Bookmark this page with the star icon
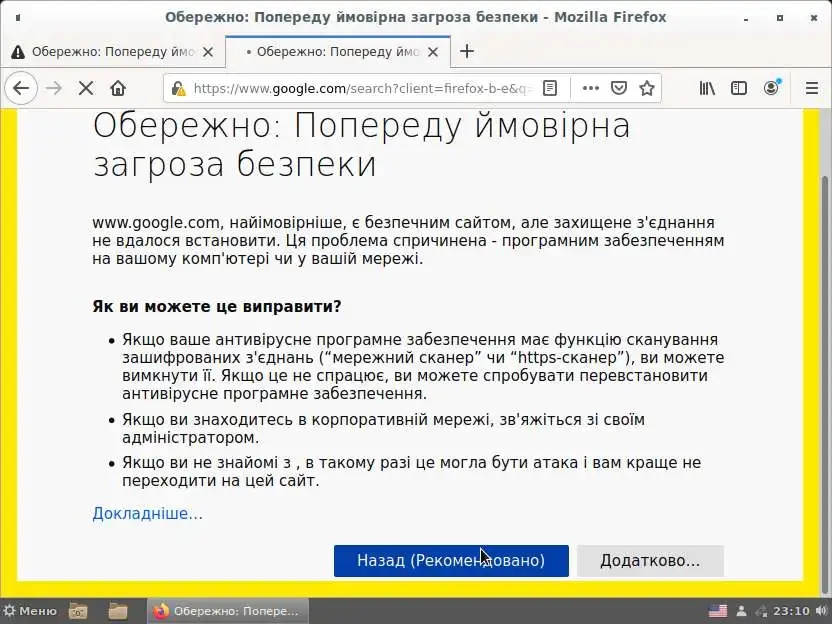 [647, 88]
